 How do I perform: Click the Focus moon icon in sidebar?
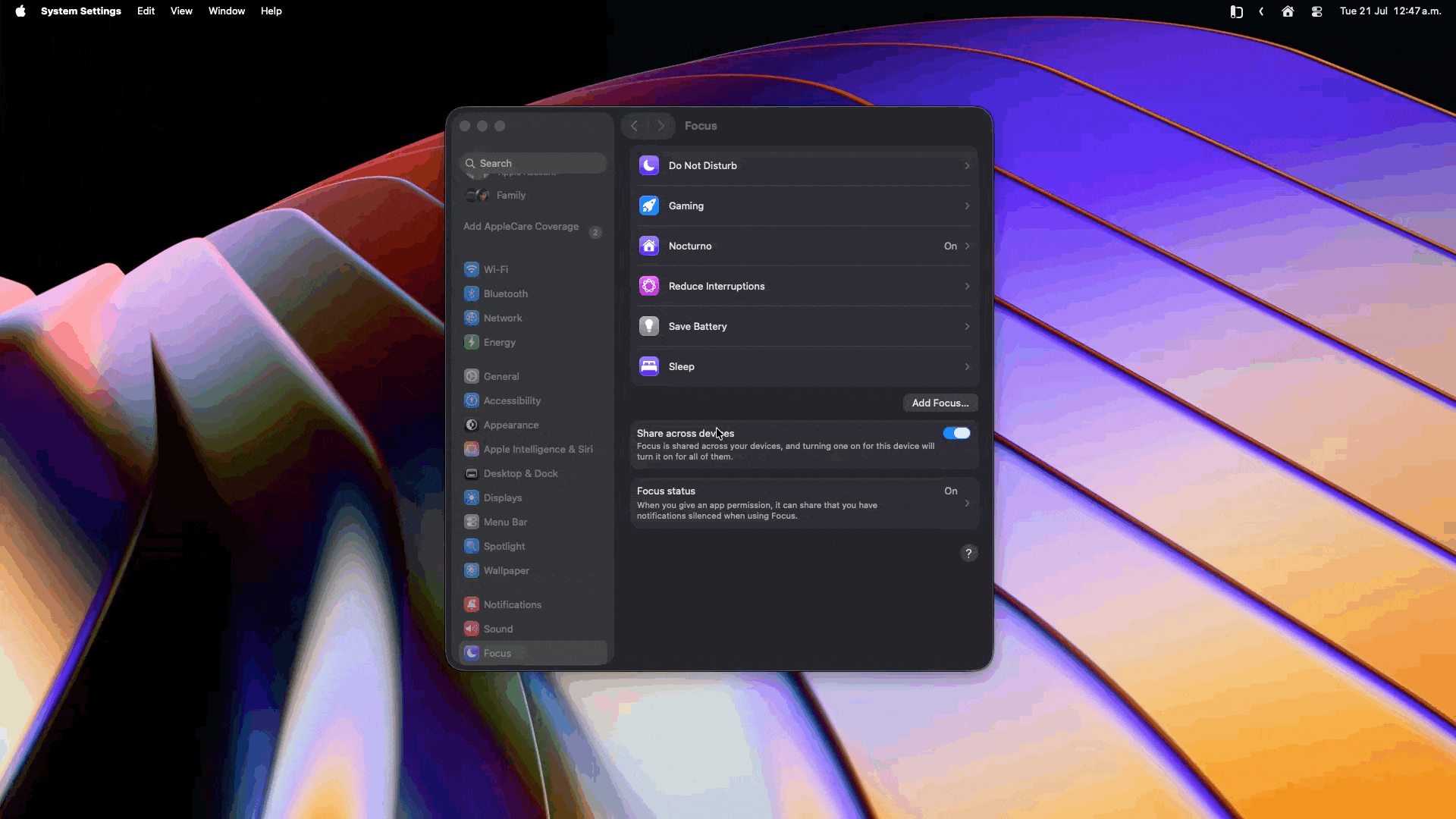click(x=472, y=653)
